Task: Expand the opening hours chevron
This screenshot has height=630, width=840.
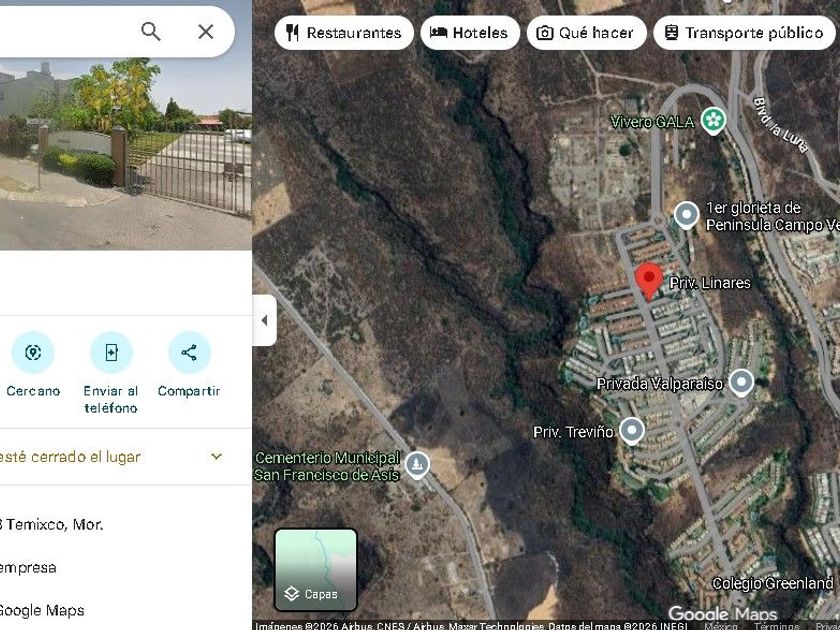Action: (x=216, y=456)
